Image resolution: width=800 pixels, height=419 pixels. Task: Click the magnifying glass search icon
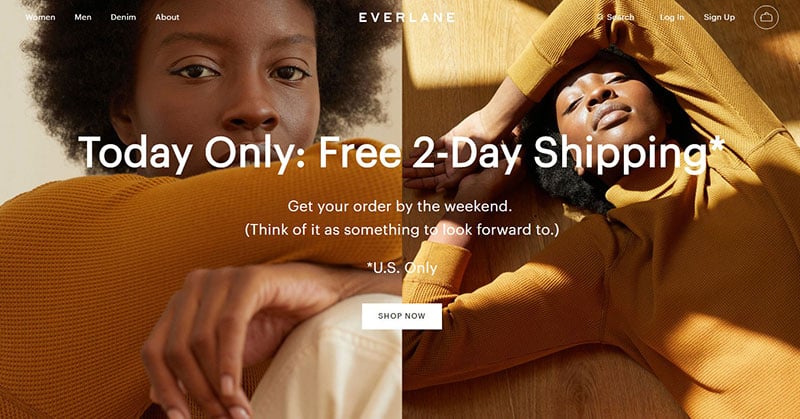(600, 17)
